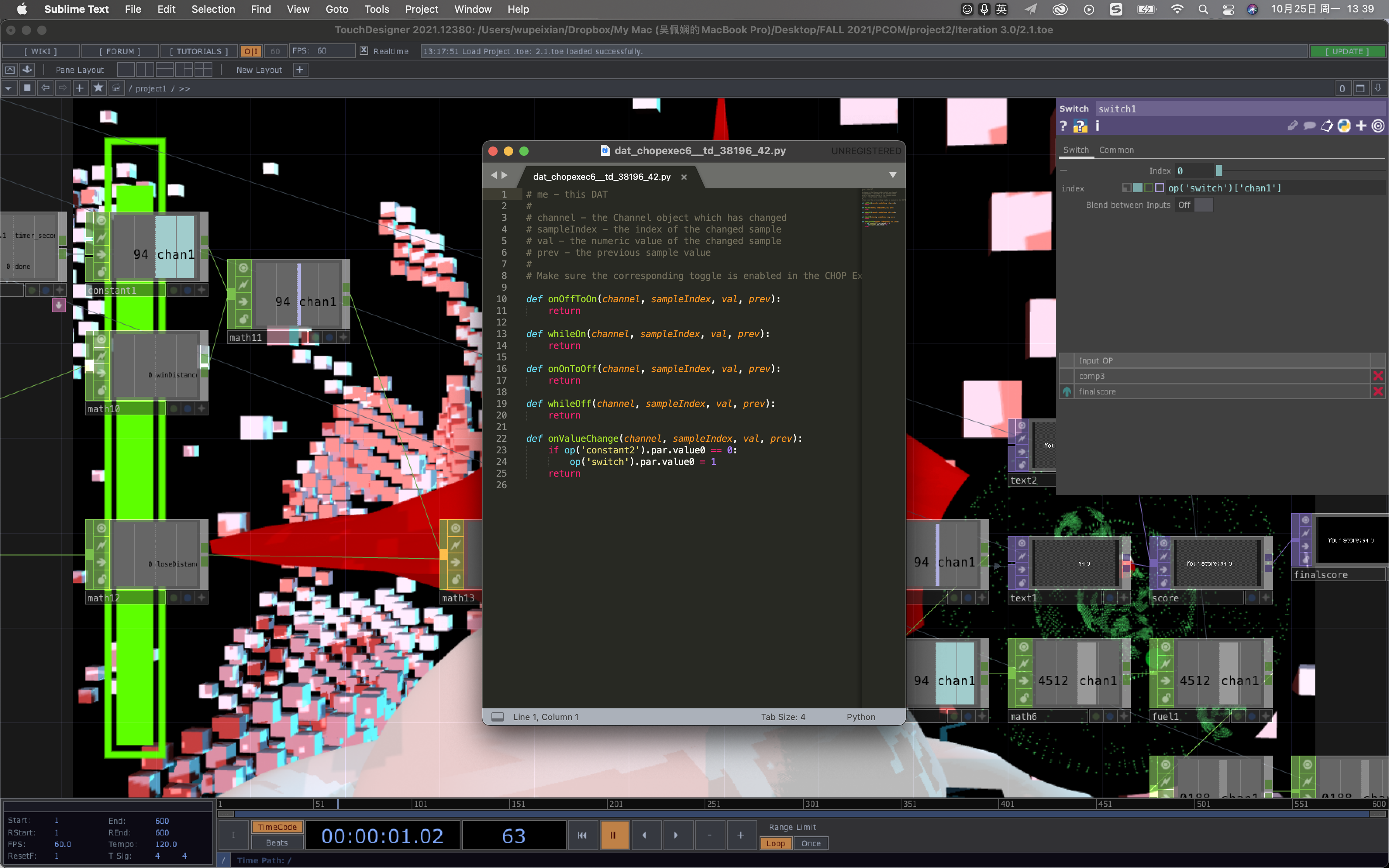Click the timeline ruler at frame 201
This screenshot has width=1389, height=868.
(615, 804)
